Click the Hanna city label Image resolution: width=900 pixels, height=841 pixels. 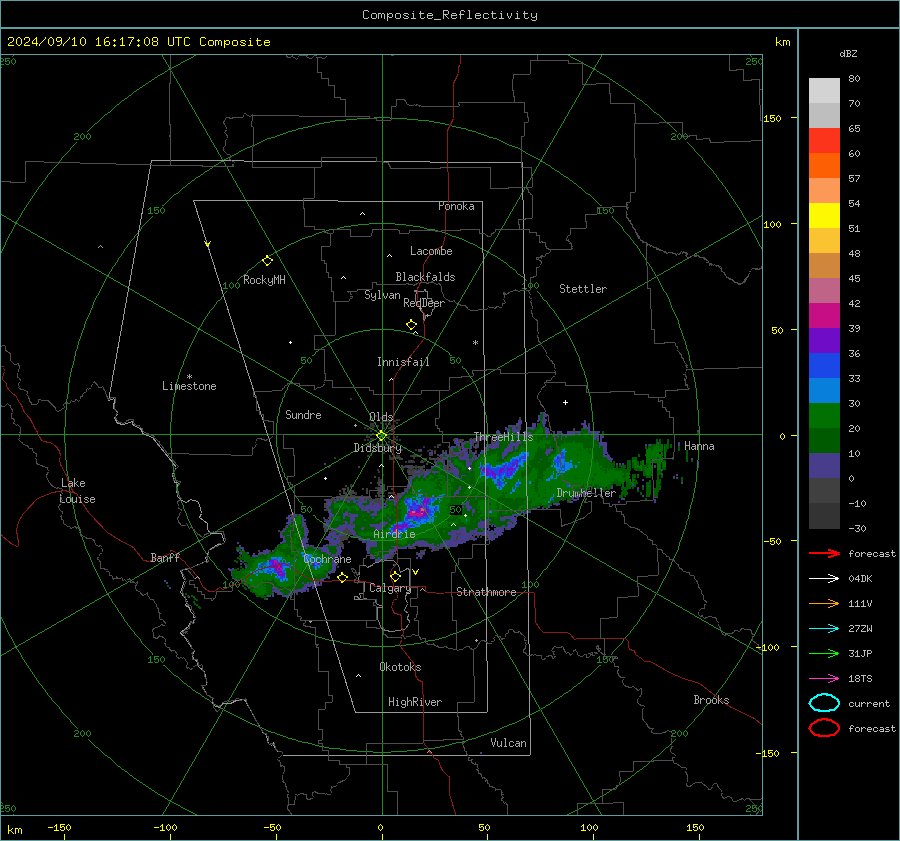click(x=699, y=446)
